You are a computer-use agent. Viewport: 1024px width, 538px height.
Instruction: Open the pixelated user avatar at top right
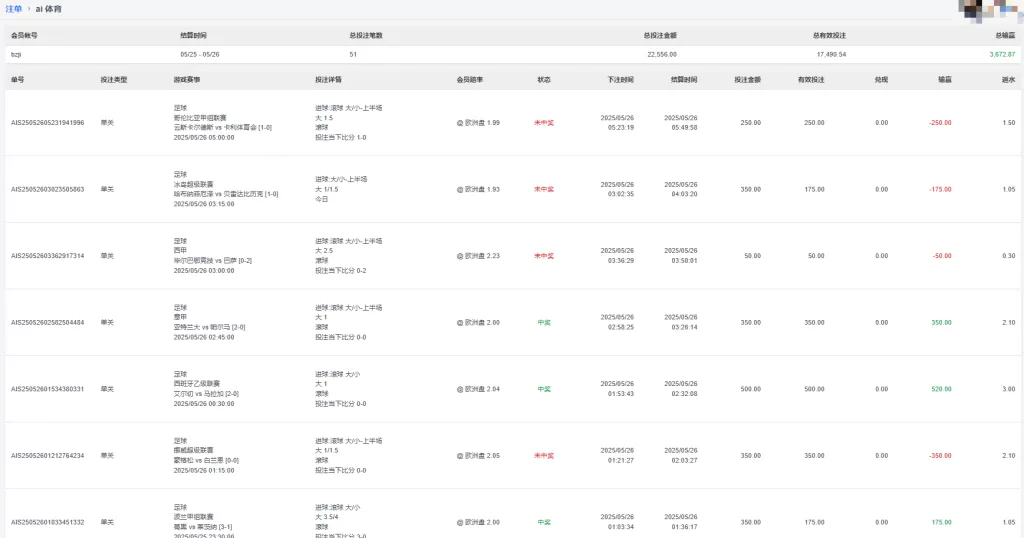coord(991,10)
